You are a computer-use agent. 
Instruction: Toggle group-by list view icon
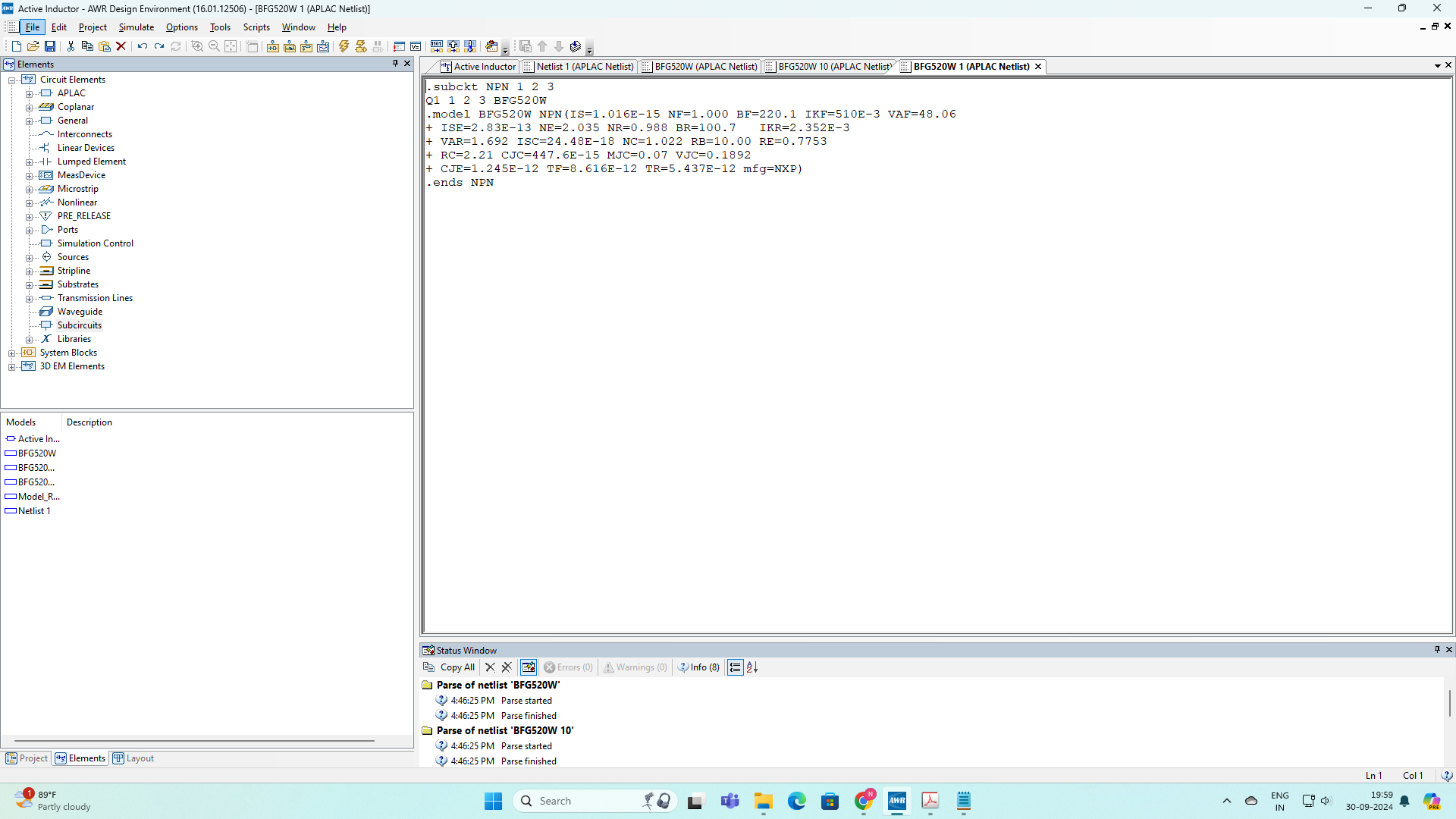tap(736, 667)
